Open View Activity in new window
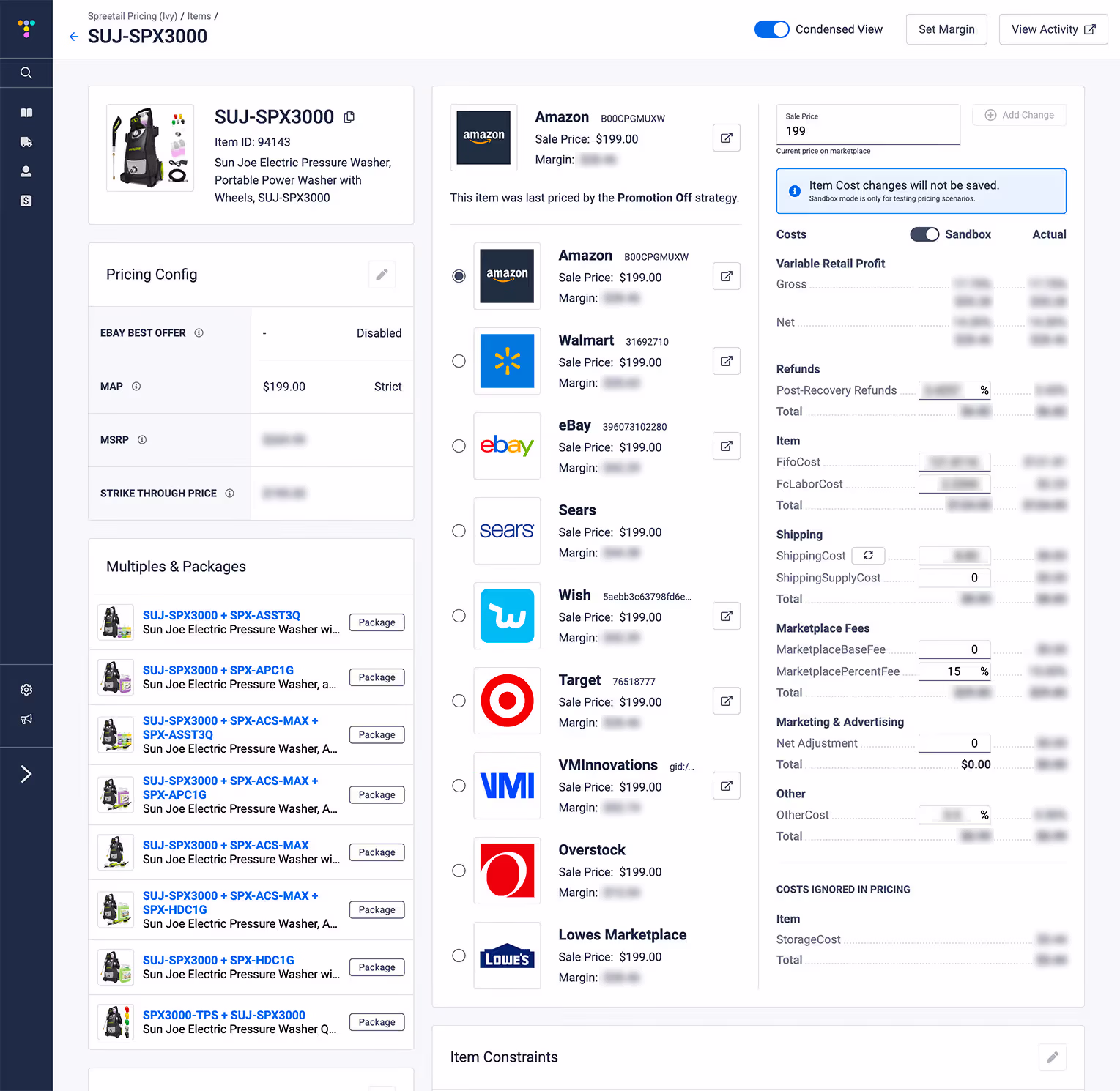This screenshot has width=1120, height=1091. pos(1053,29)
